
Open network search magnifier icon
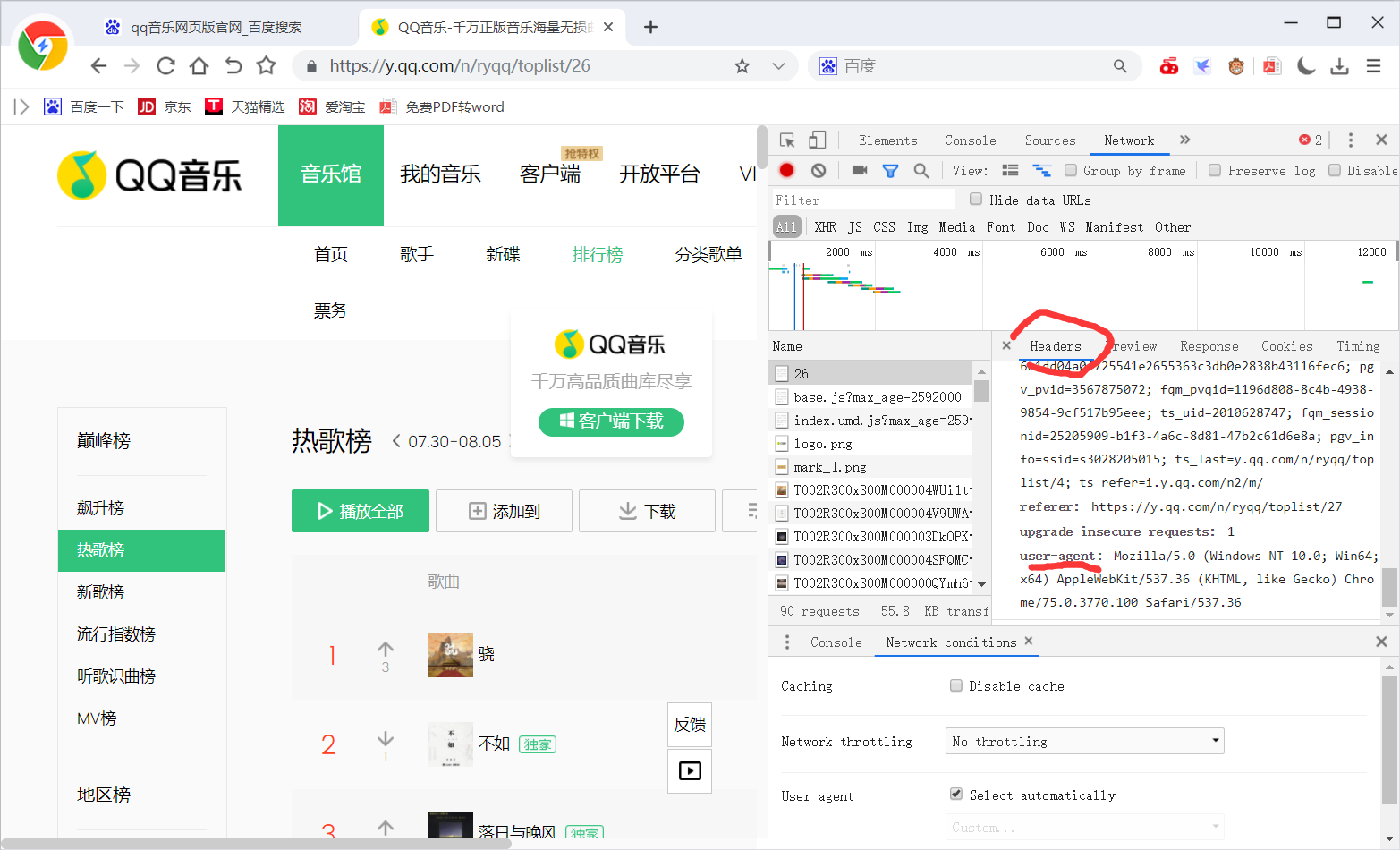tap(921, 170)
